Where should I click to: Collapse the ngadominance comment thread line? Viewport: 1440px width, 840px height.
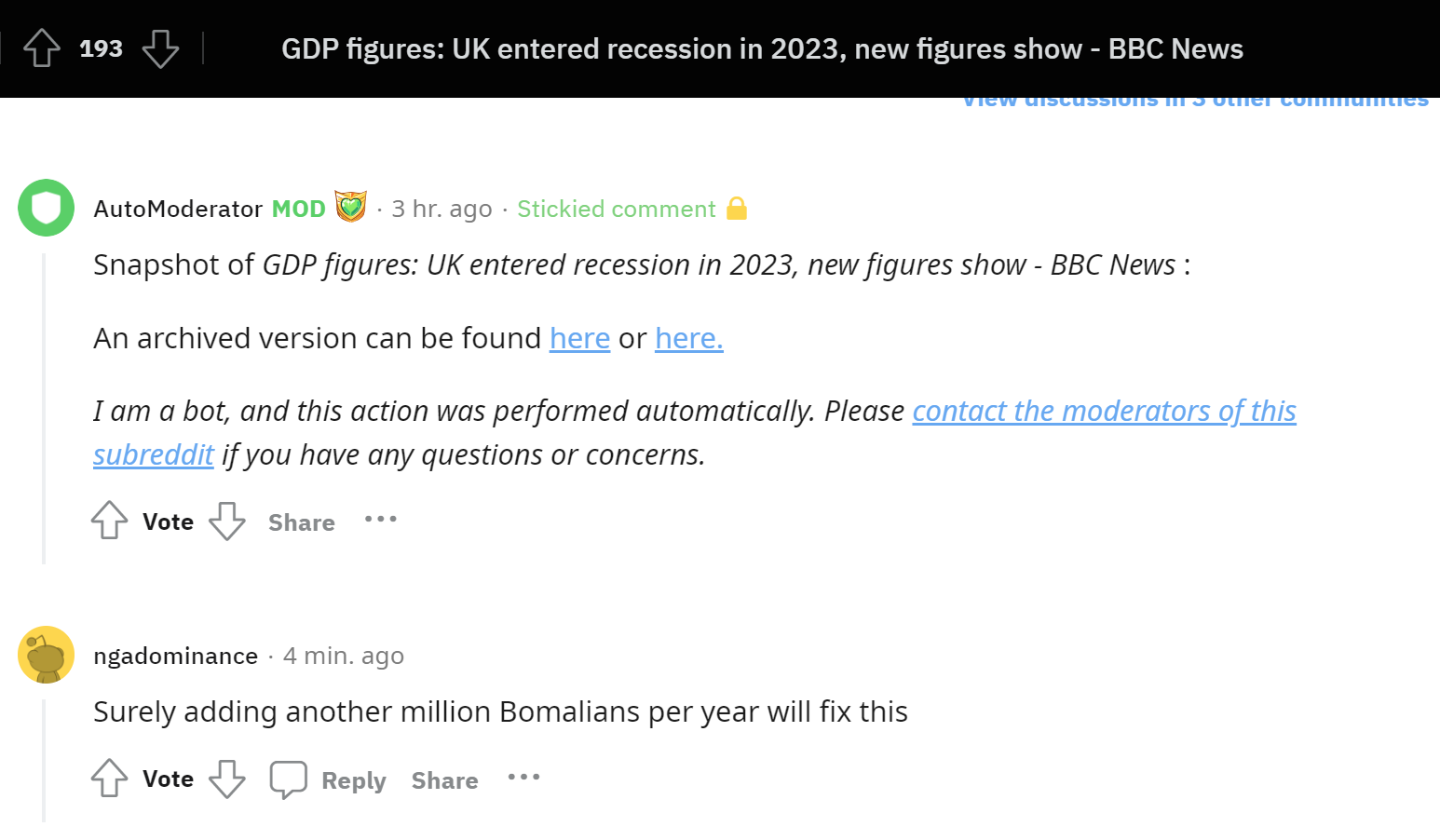(x=44, y=761)
